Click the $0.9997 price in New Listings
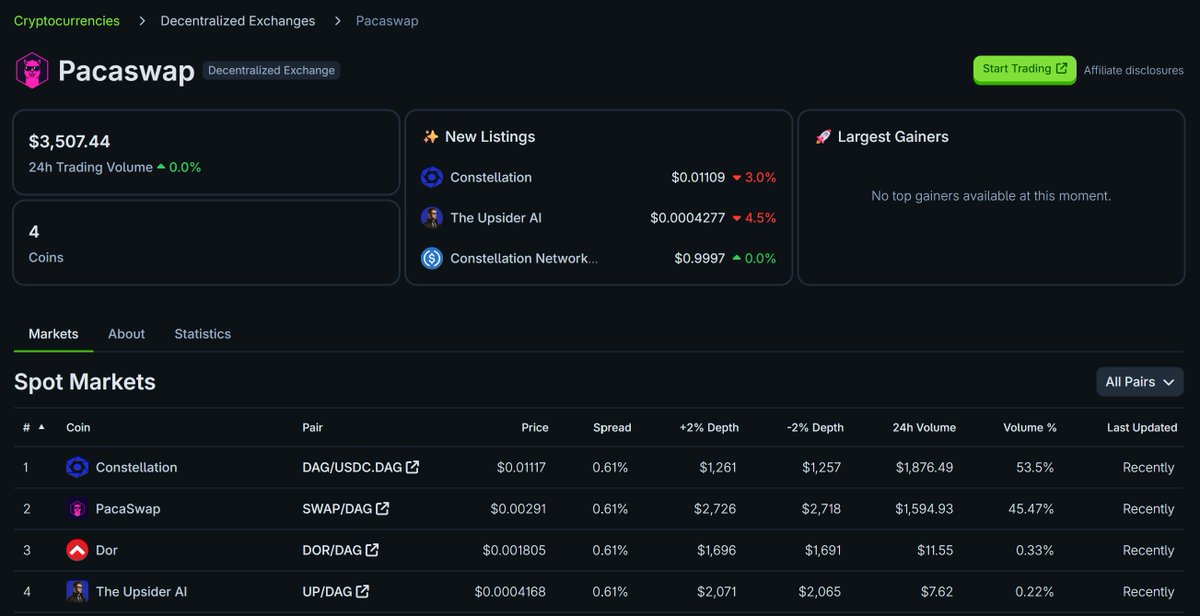Screen dimensions: 1200x616 (699, 258)
